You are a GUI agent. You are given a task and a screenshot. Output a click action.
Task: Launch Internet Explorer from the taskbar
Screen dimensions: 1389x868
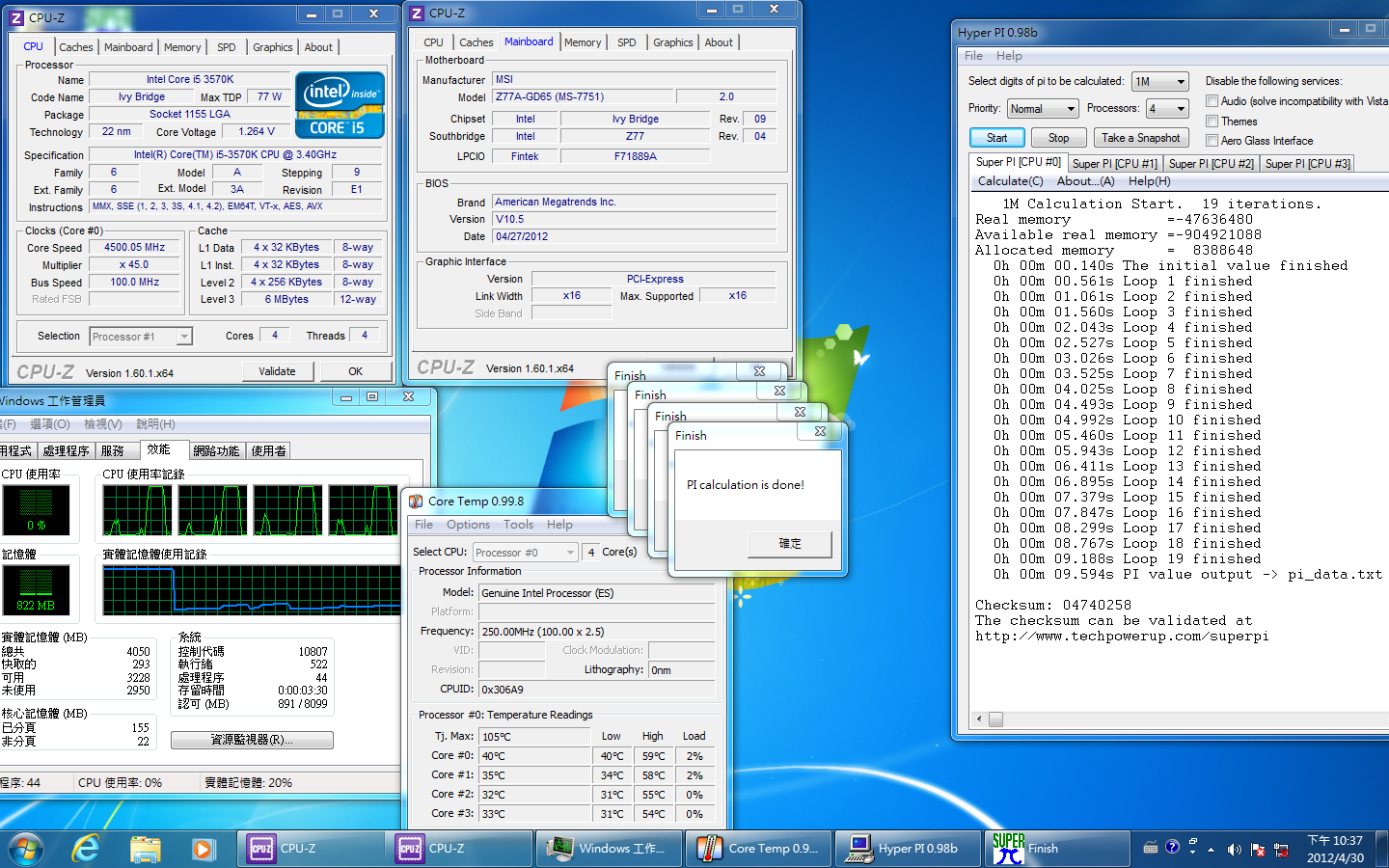[x=87, y=849]
